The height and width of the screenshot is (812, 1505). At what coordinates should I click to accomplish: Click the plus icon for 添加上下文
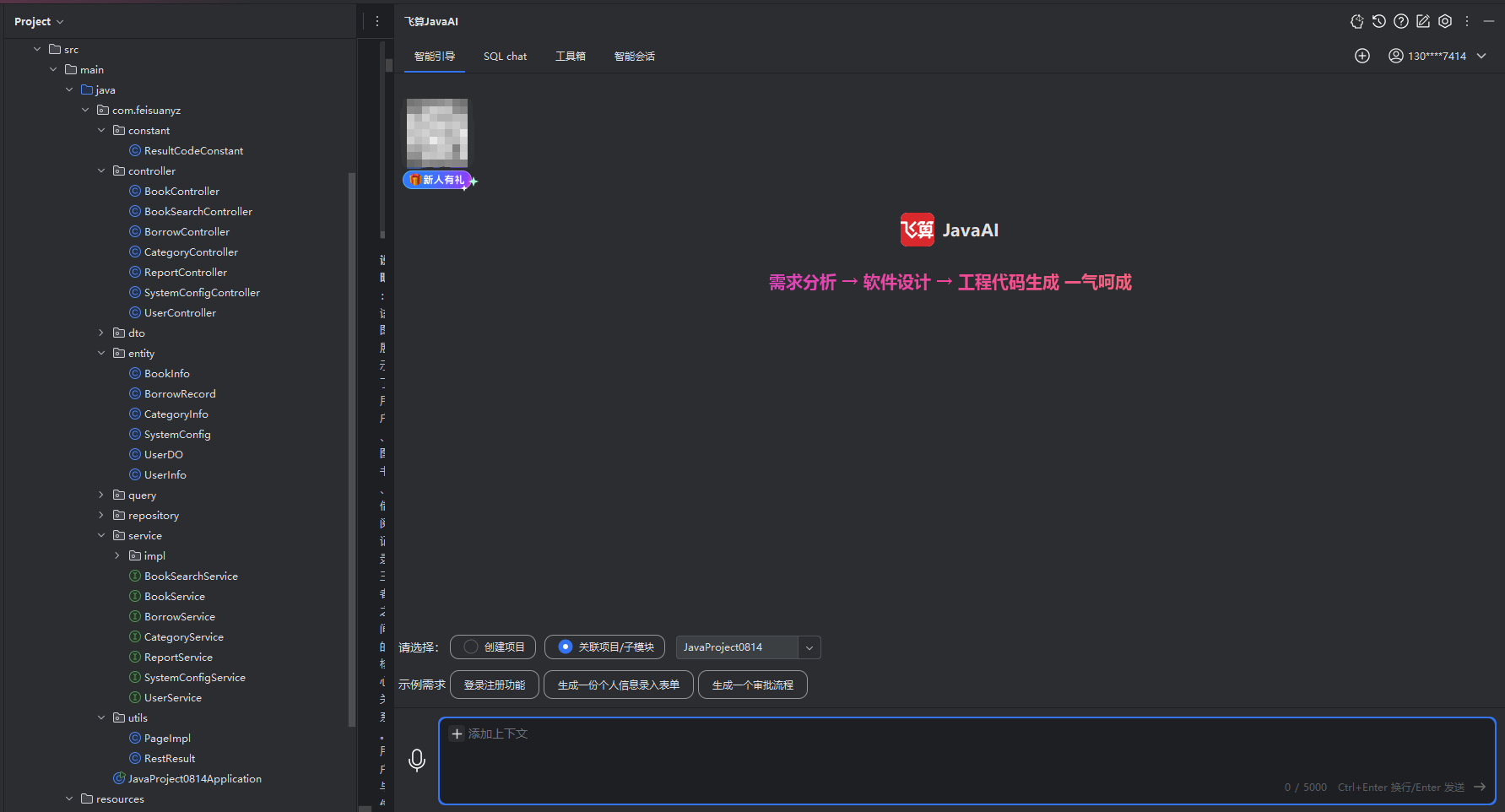[457, 734]
